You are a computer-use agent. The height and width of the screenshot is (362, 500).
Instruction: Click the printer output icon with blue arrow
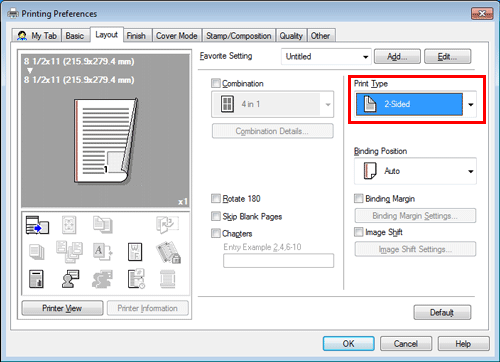tap(37, 225)
